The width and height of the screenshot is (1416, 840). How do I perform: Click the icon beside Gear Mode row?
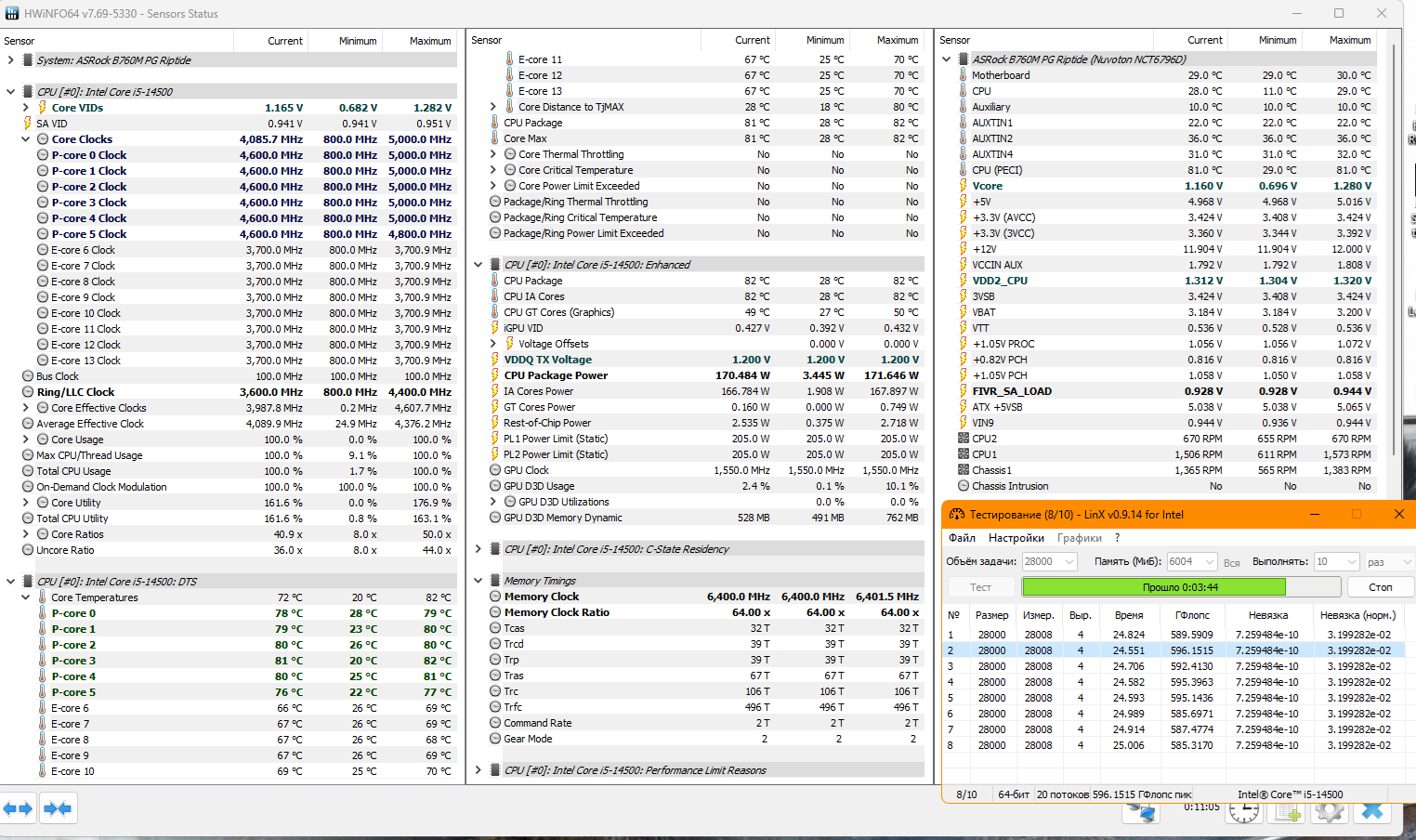point(495,739)
